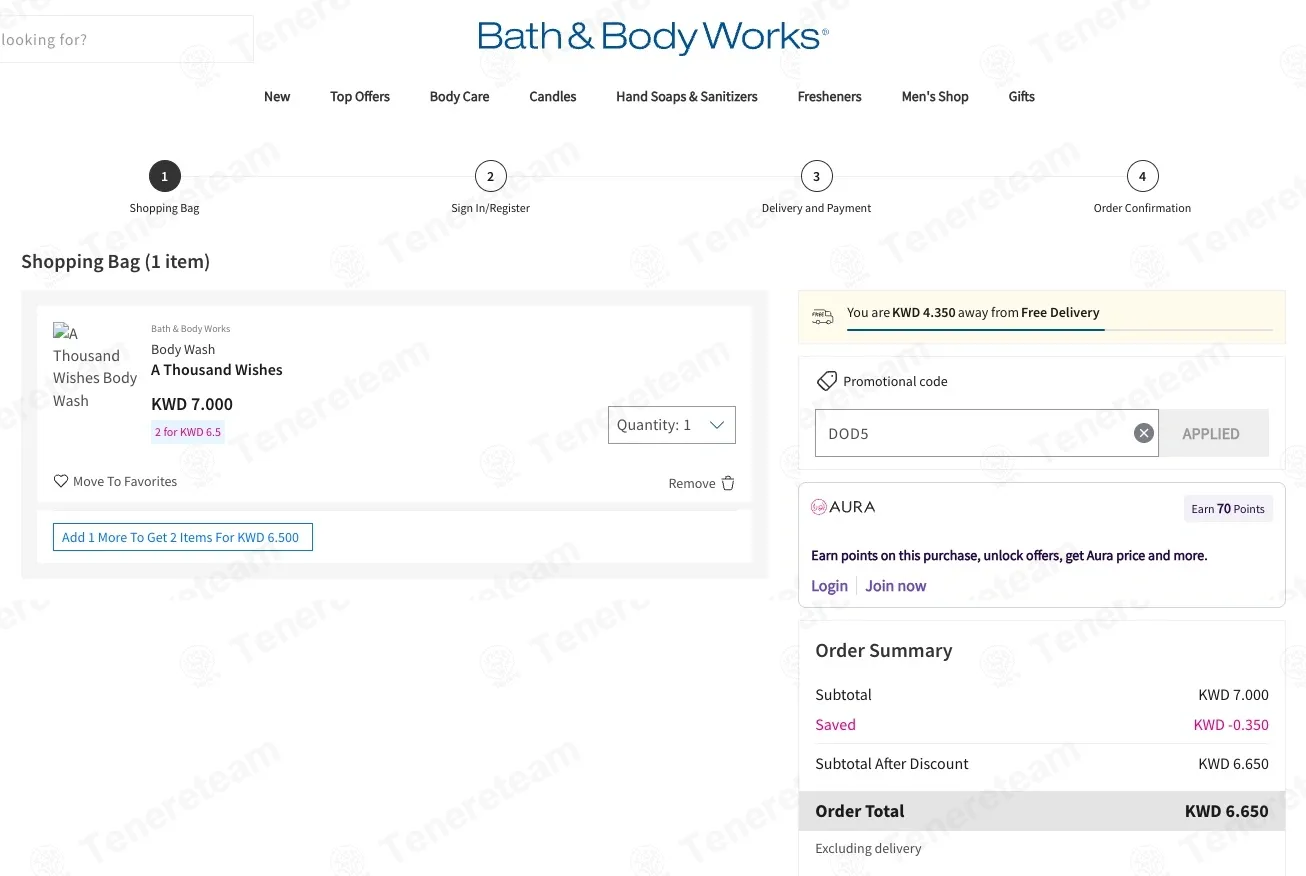Click Add 1 More To Get 2 Items button
Viewport: 1306px width, 876px height.
(x=183, y=537)
